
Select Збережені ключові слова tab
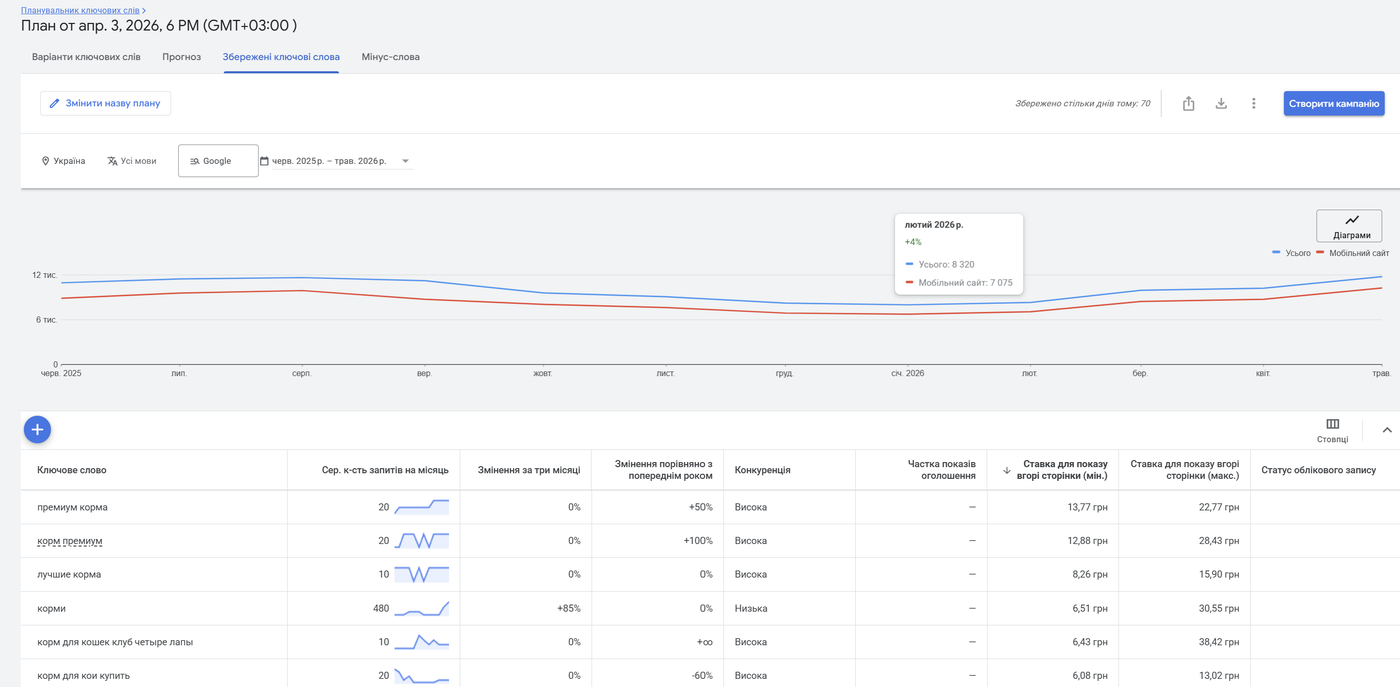click(x=281, y=57)
